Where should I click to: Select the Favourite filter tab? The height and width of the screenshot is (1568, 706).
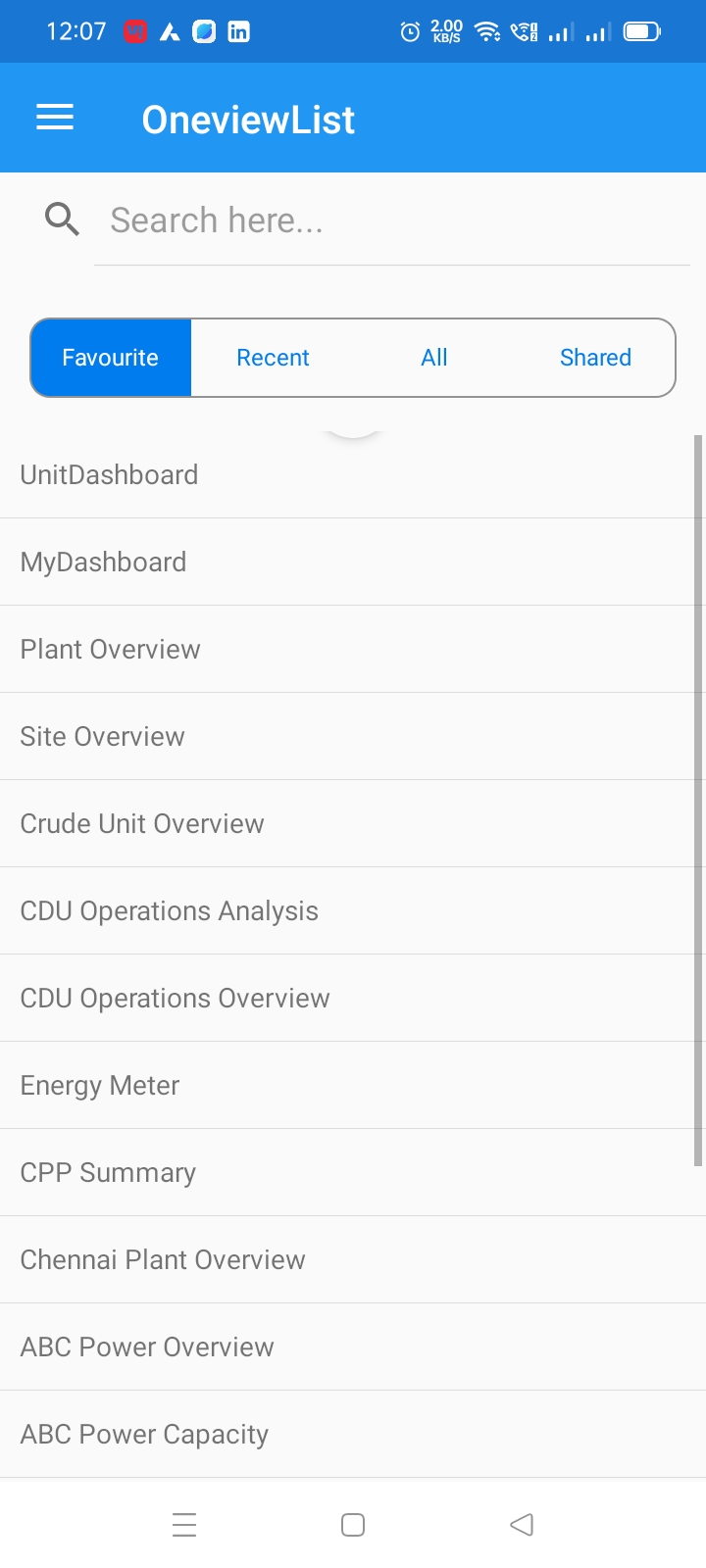click(111, 358)
